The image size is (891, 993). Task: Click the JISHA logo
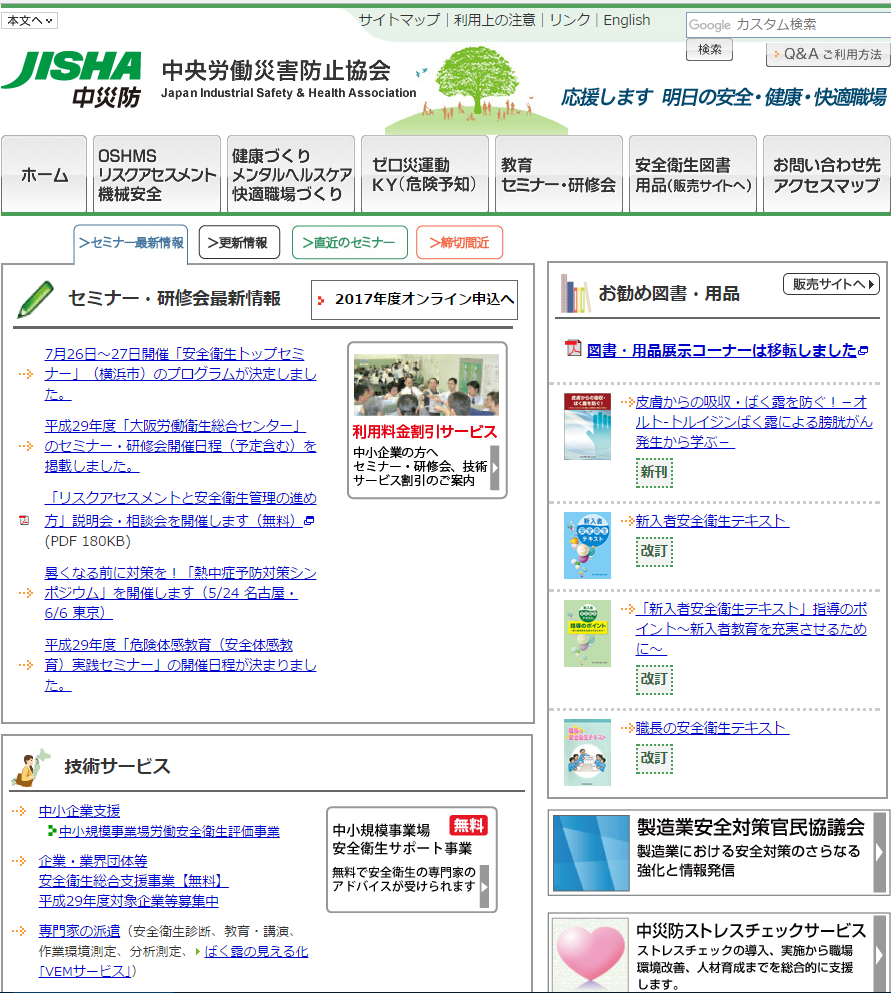[72, 78]
